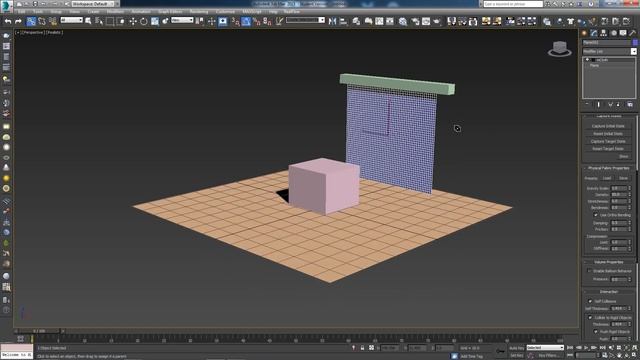Open the Workspace Default dropdown

(x=94, y=4)
